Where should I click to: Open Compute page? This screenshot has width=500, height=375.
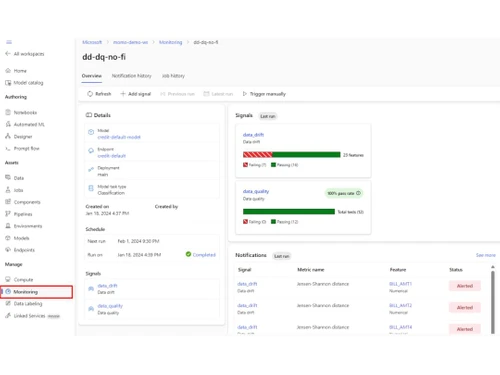(23, 280)
